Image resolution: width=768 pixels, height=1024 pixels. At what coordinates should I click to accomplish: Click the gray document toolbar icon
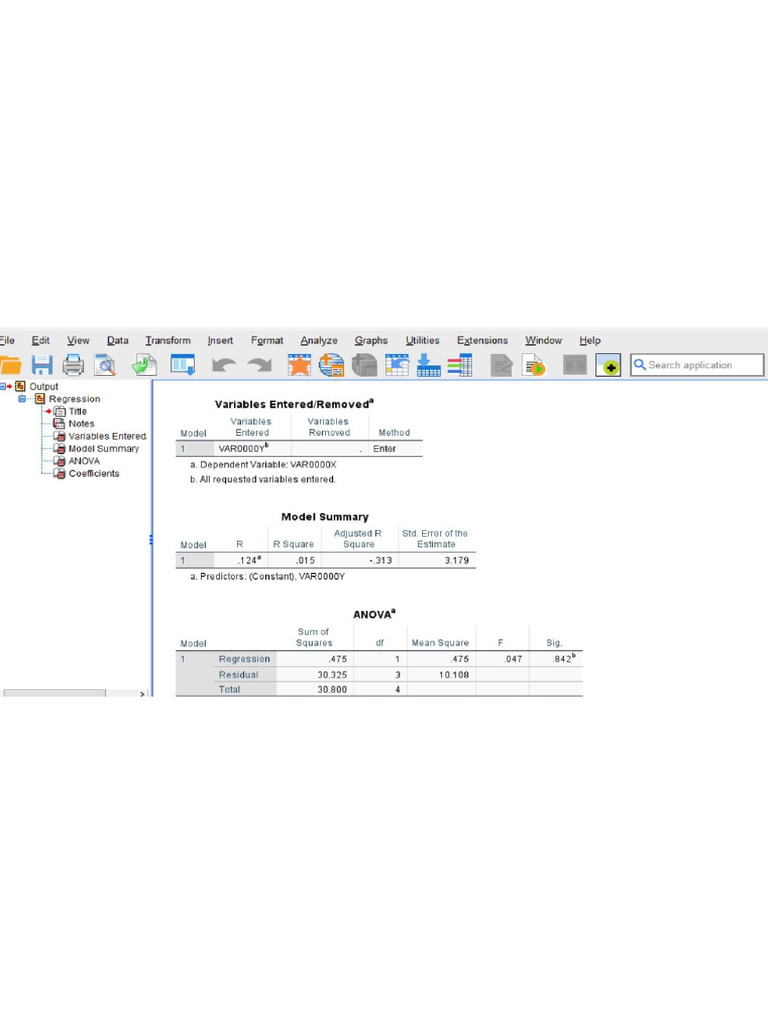click(502, 365)
